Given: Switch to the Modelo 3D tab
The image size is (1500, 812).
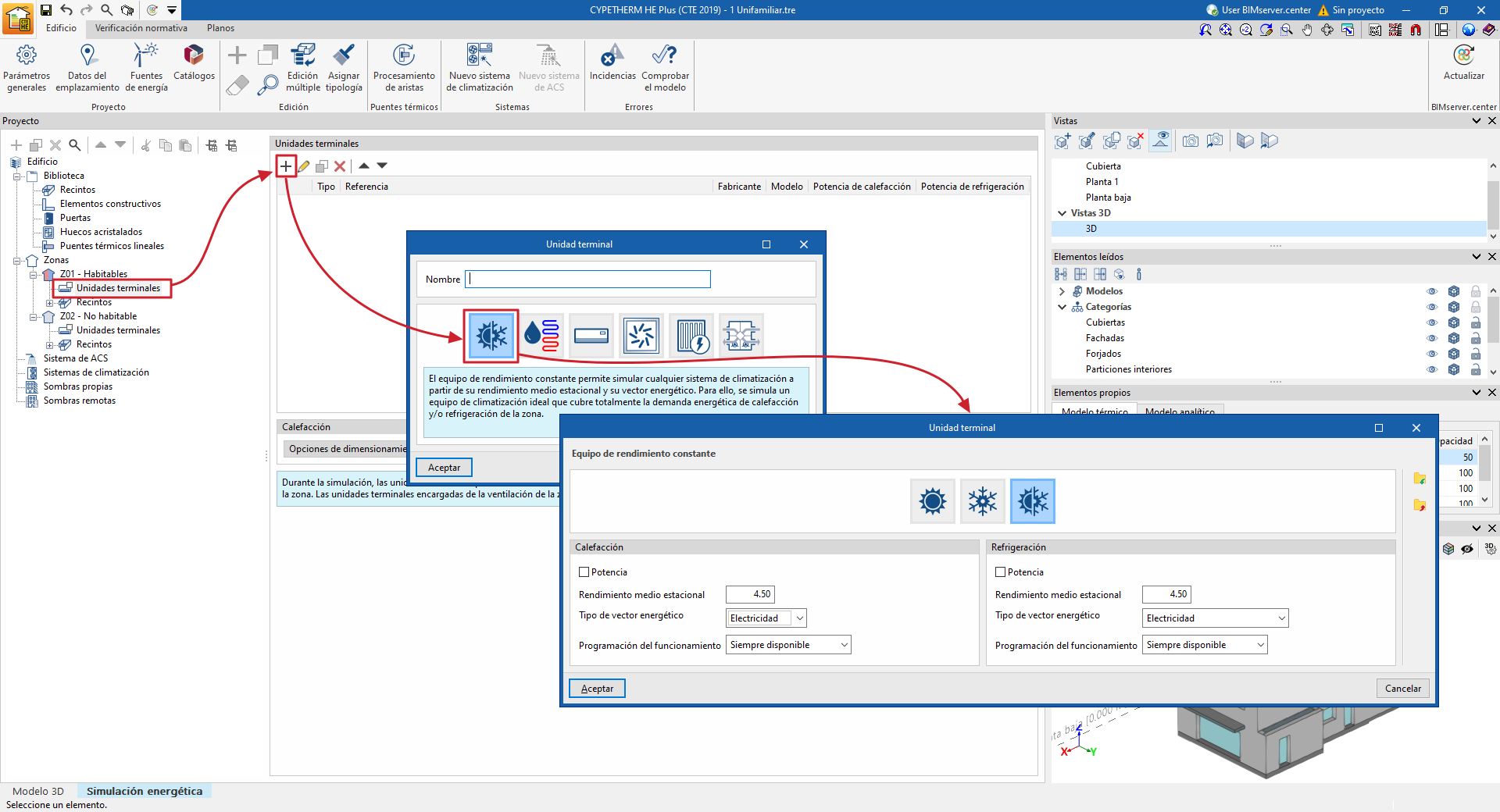Looking at the screenshot, I should 38,791.
